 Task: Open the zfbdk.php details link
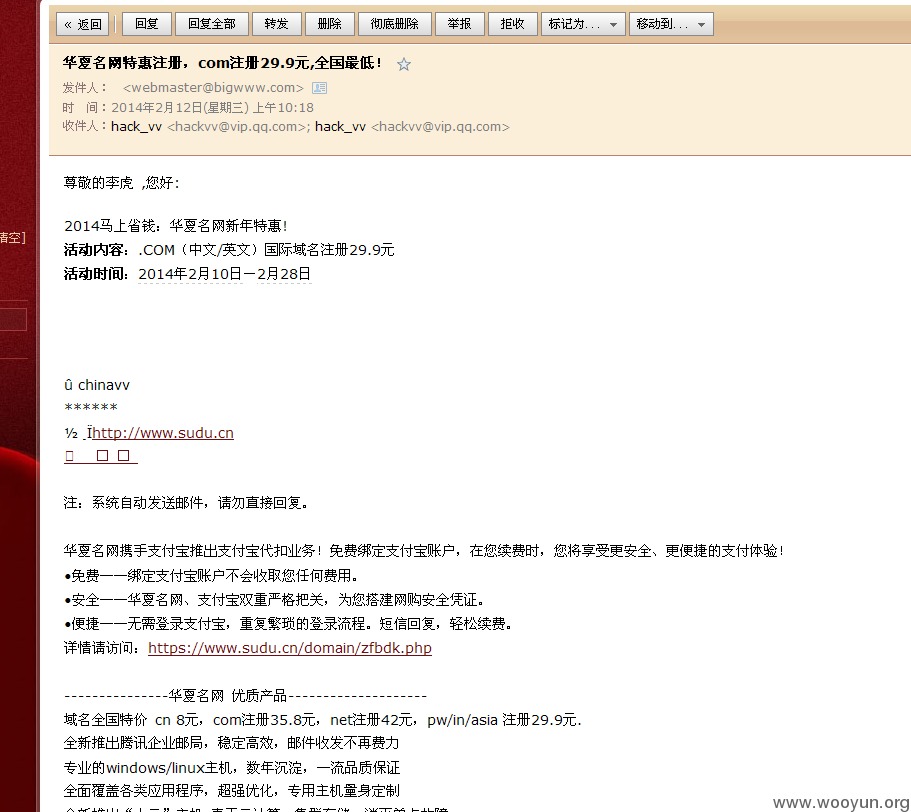290,648
